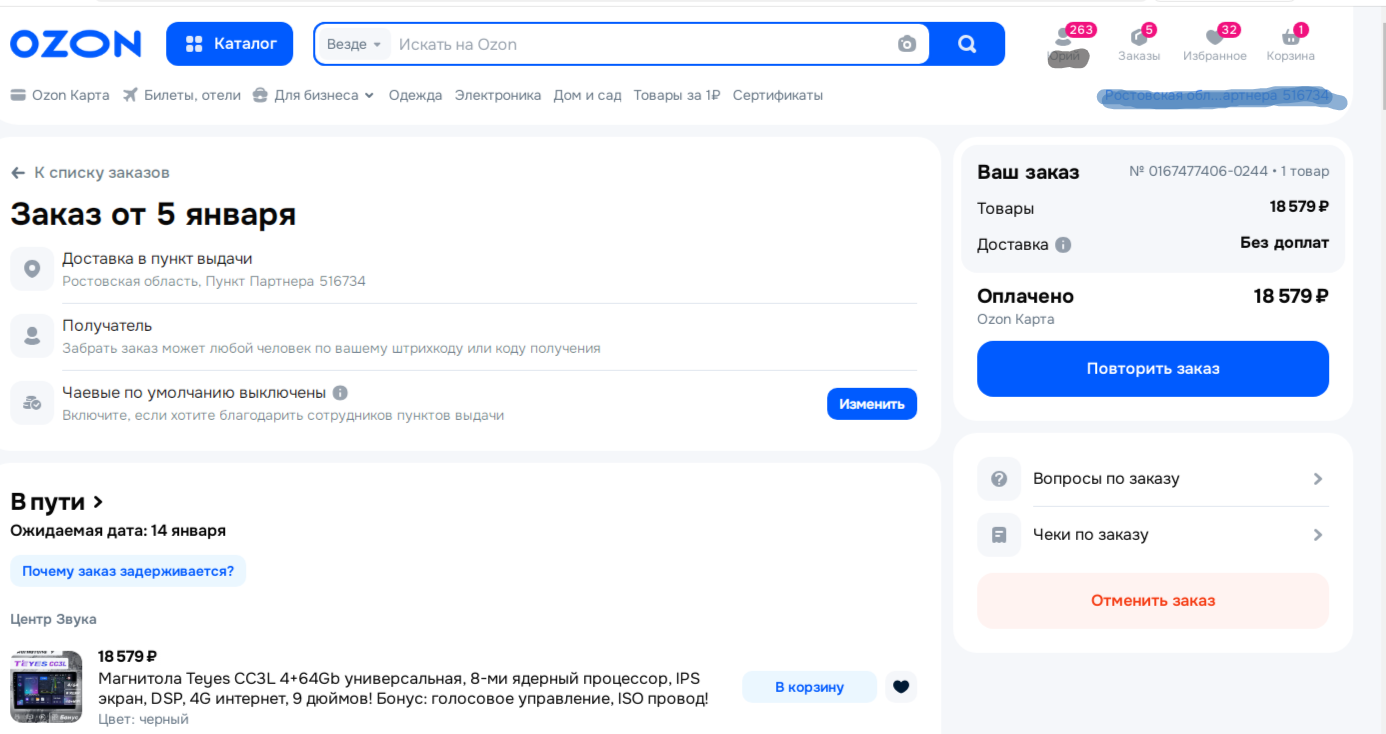Expand the Везде search scope dropdown
Screen dimensions: 1386x734
tap(355, 44)
